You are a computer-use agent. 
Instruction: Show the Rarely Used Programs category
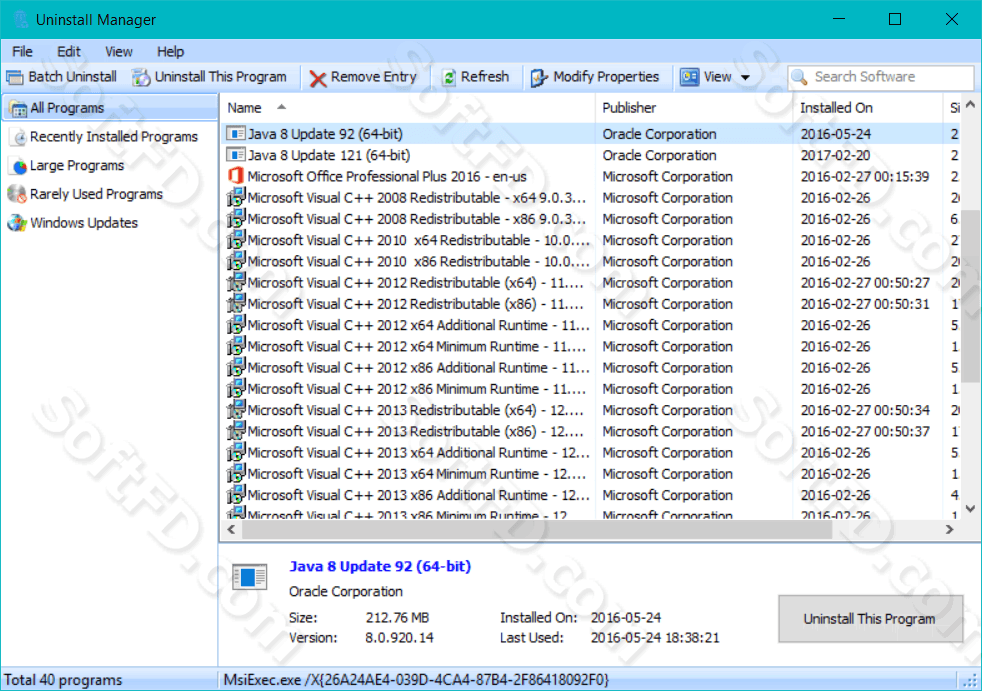coord(86,194)
